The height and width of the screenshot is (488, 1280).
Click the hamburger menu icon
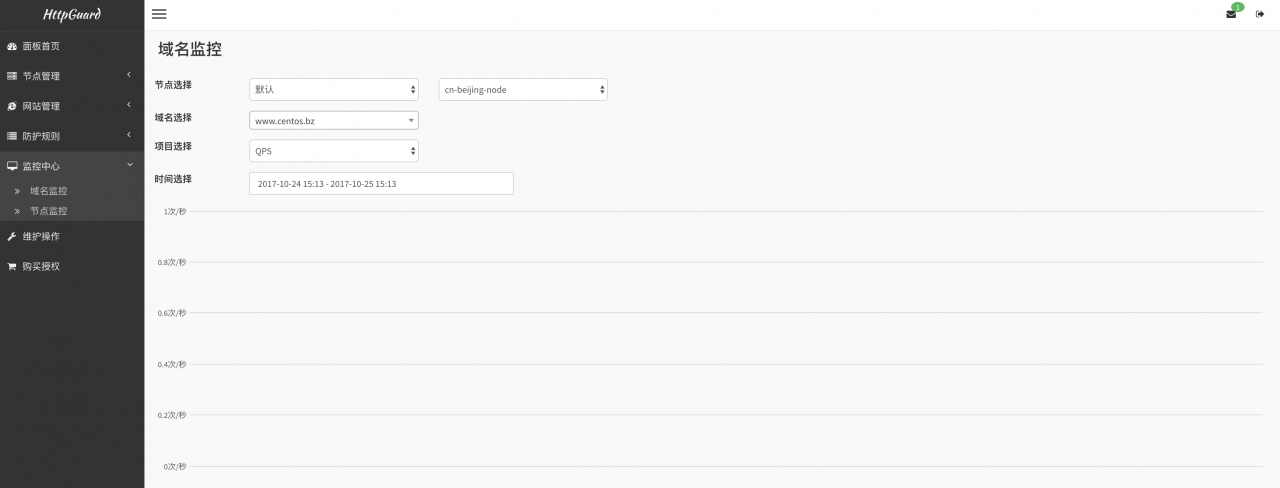159,14
